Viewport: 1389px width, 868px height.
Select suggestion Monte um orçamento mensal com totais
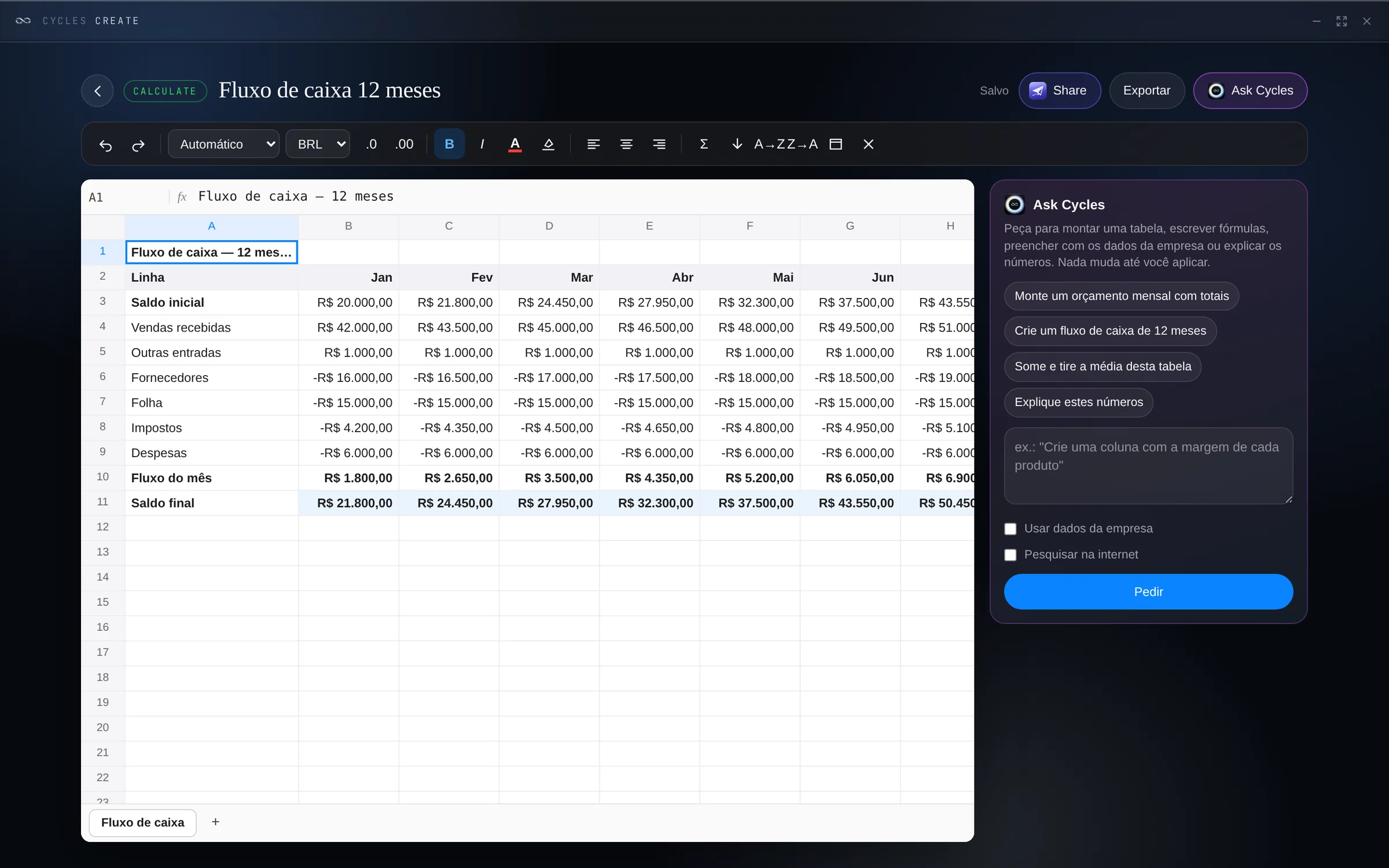[1122, 296]
